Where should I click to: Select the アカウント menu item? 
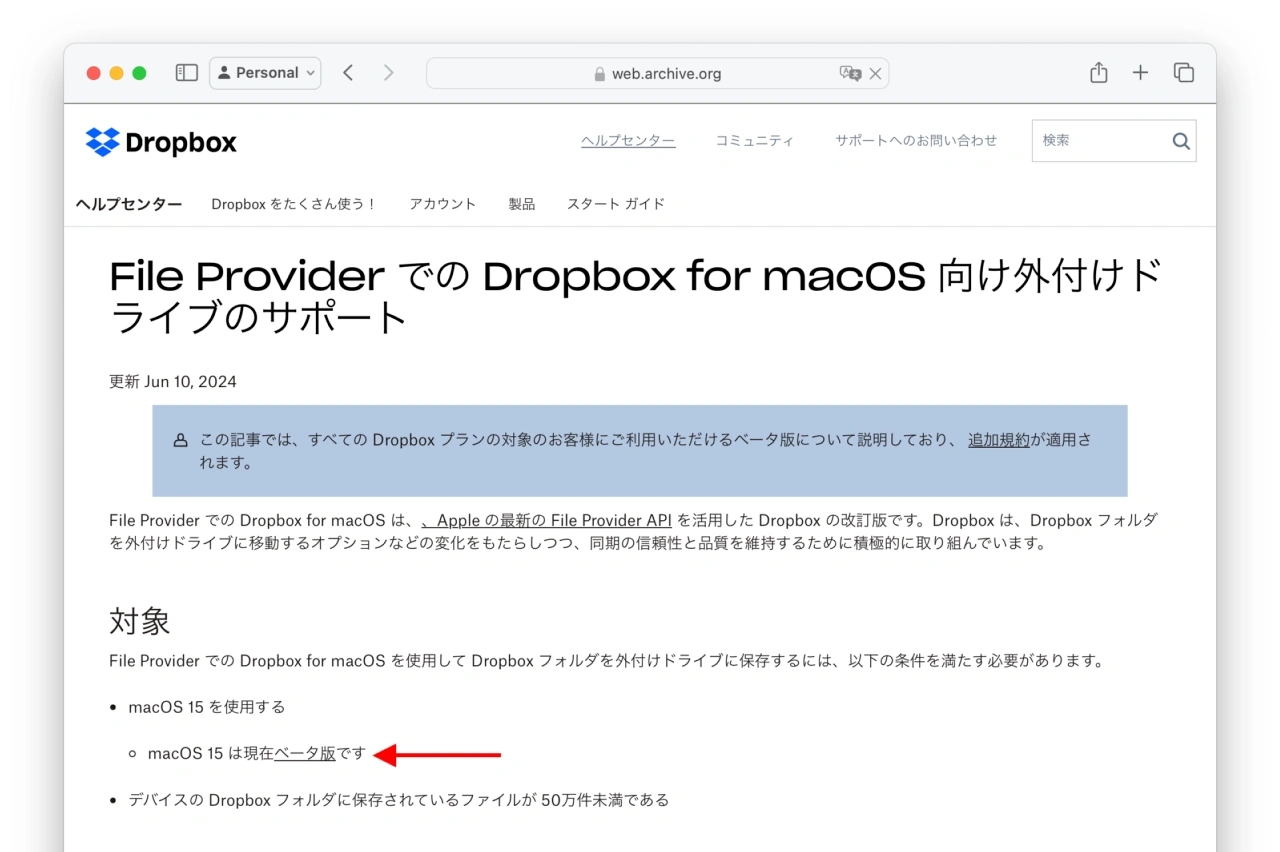pos(442,204)
